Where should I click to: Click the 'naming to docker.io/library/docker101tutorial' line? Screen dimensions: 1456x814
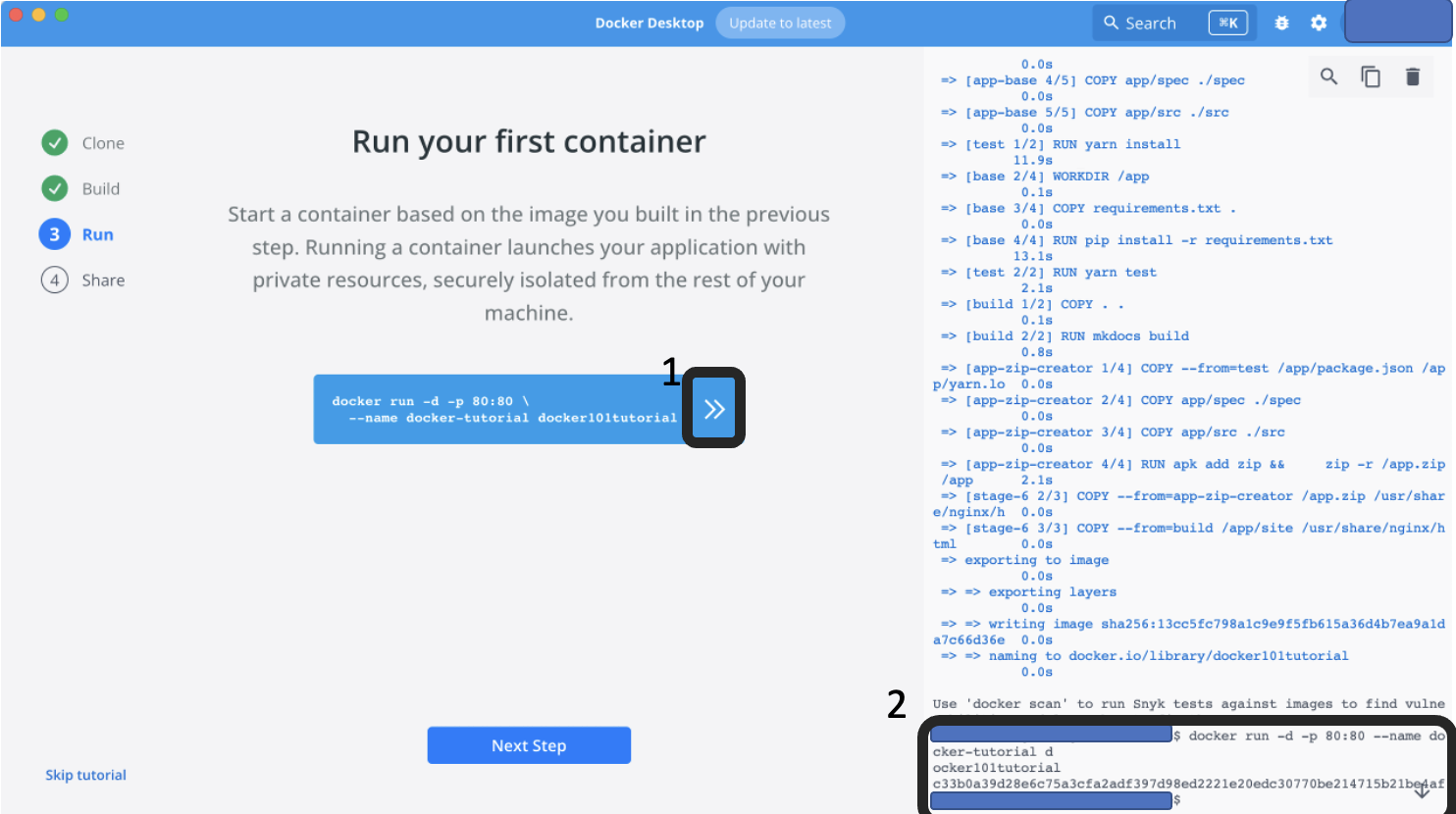[1145, 656]
